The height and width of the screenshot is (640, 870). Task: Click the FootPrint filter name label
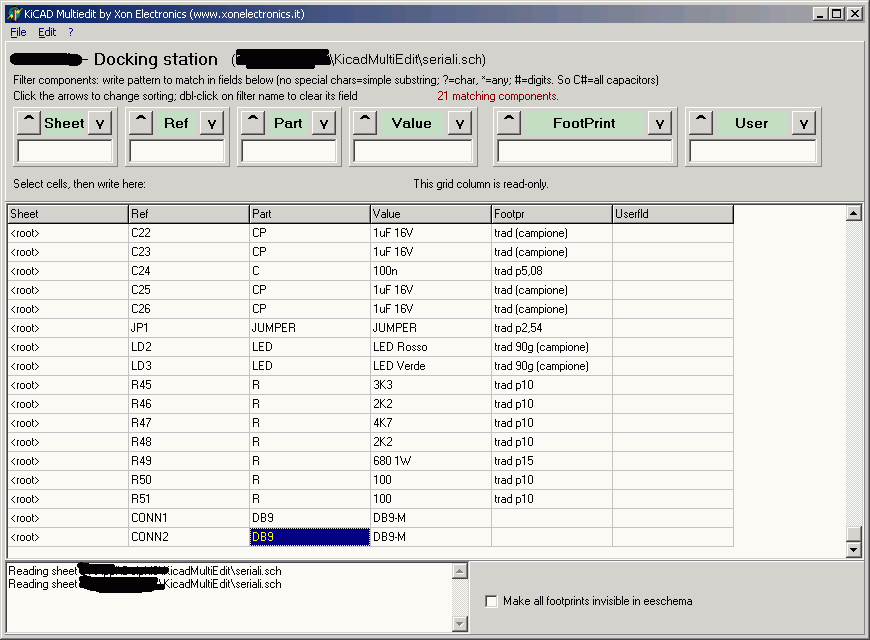click(584, 123)
